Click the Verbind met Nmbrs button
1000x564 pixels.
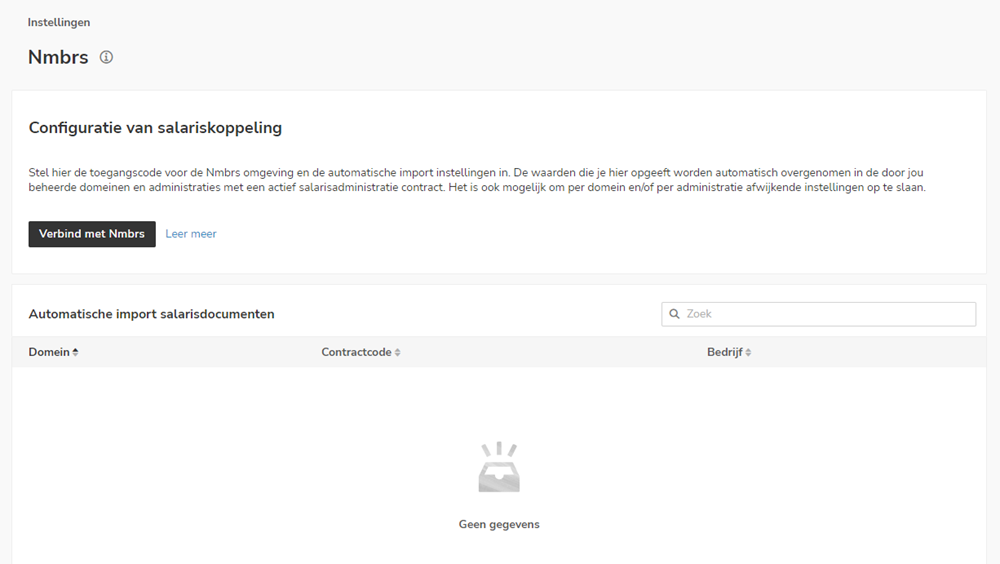[92, 234]
